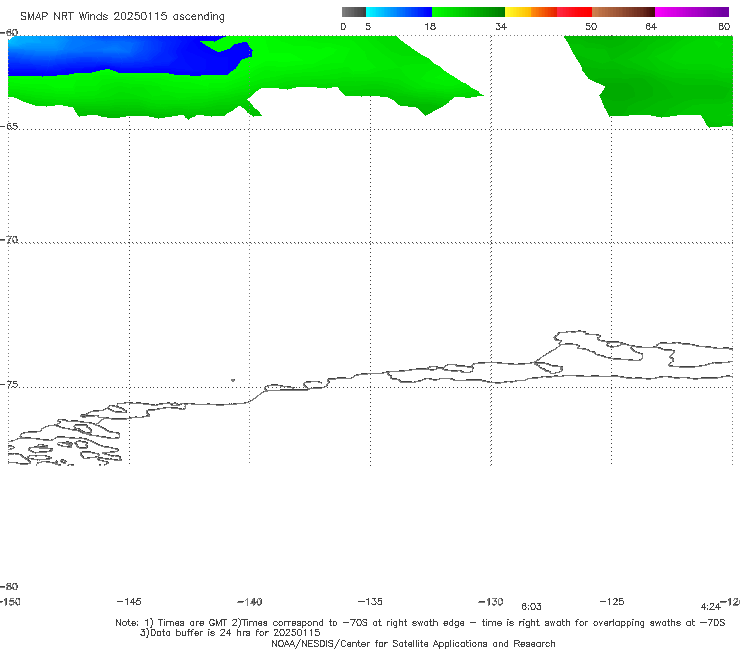Click the magenta-purple segment of the color bar
Screen dimensions: 740x650
click(x=692, y=12)
